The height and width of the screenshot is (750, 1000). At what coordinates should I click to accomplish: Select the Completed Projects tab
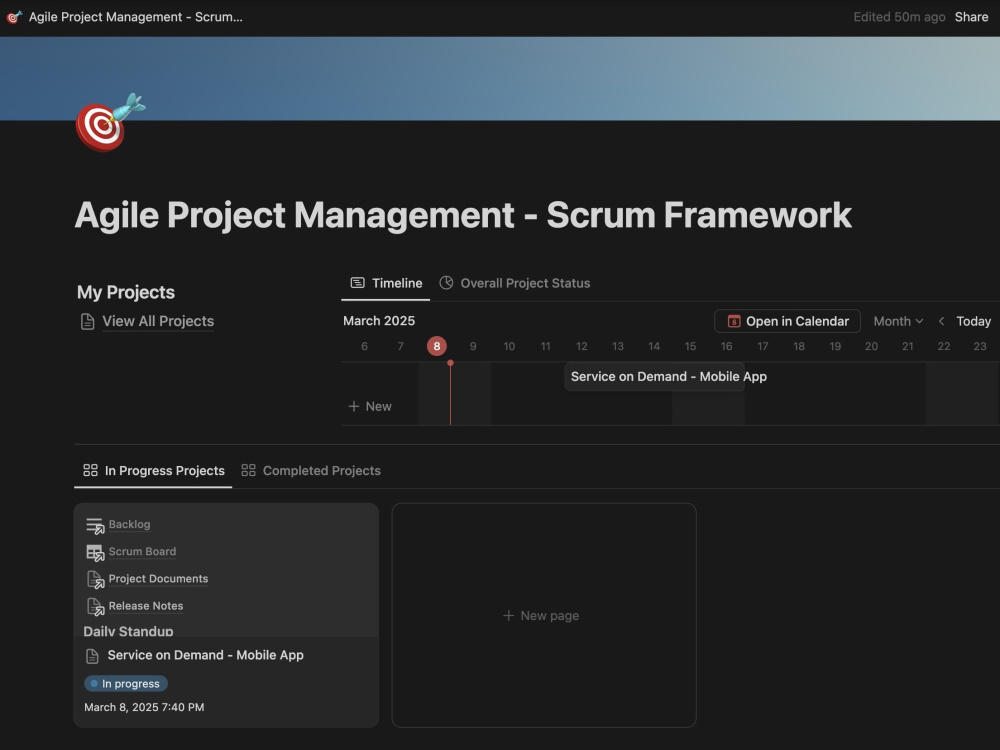click(311, 471)
